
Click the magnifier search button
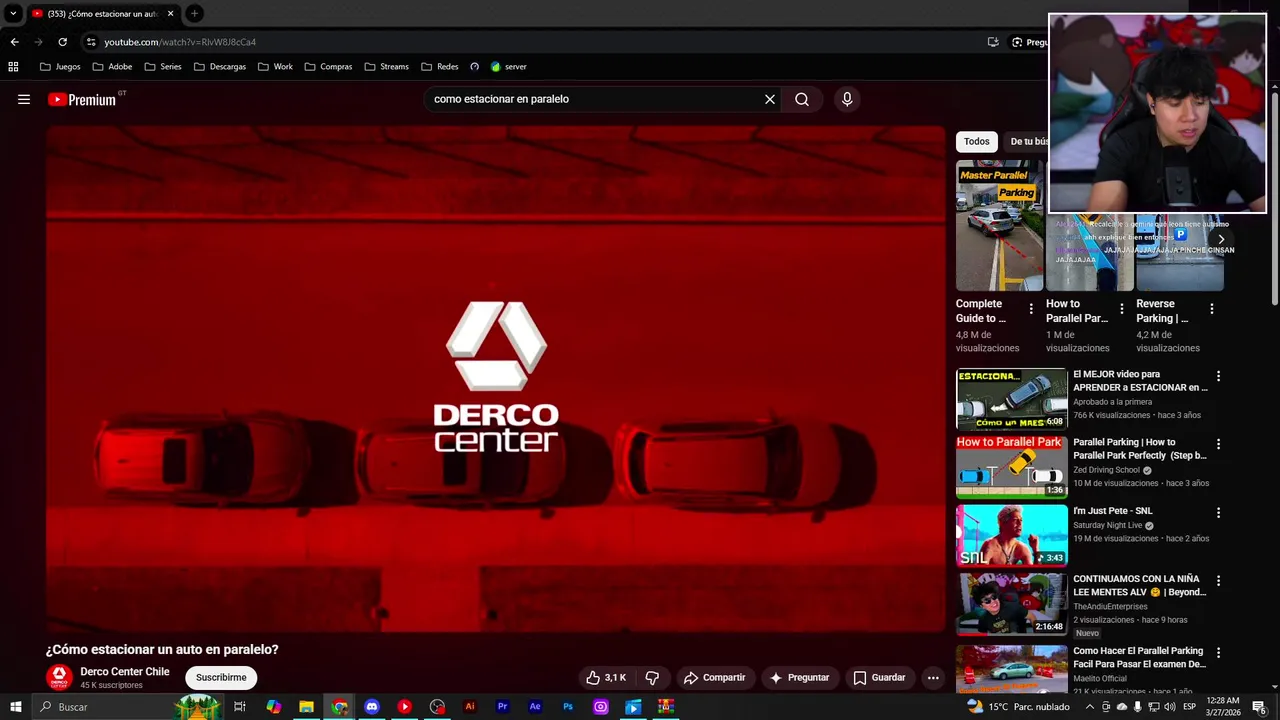point(802,99)
